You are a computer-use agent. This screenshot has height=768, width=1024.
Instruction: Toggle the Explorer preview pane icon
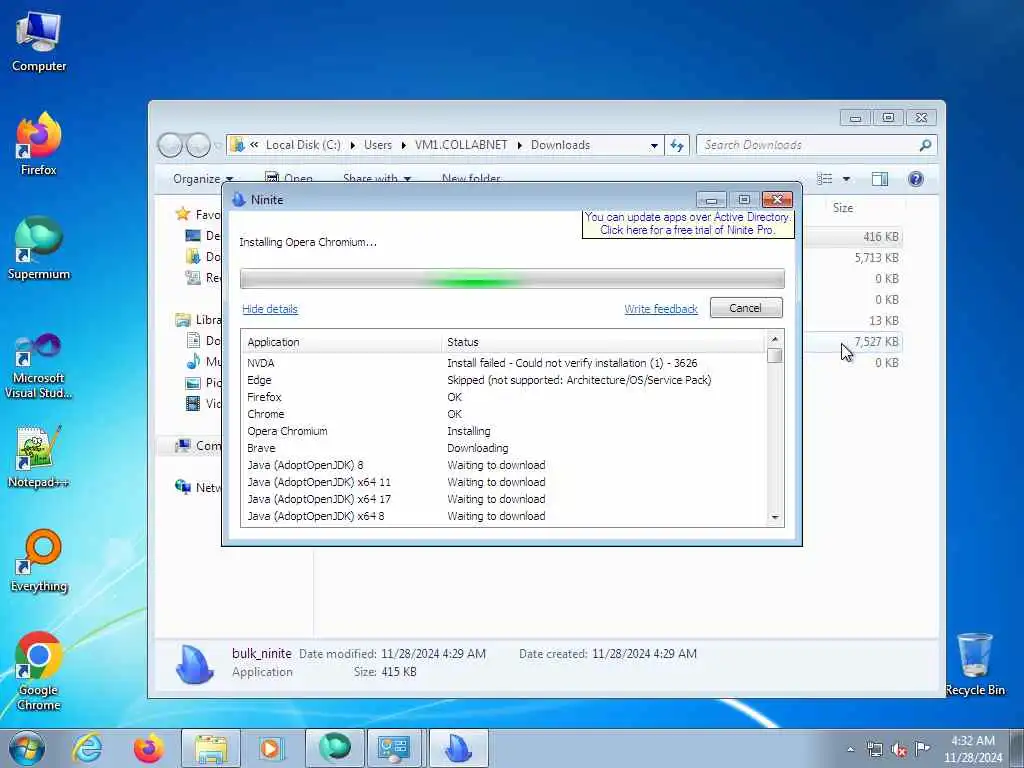(x=880, y=178)
